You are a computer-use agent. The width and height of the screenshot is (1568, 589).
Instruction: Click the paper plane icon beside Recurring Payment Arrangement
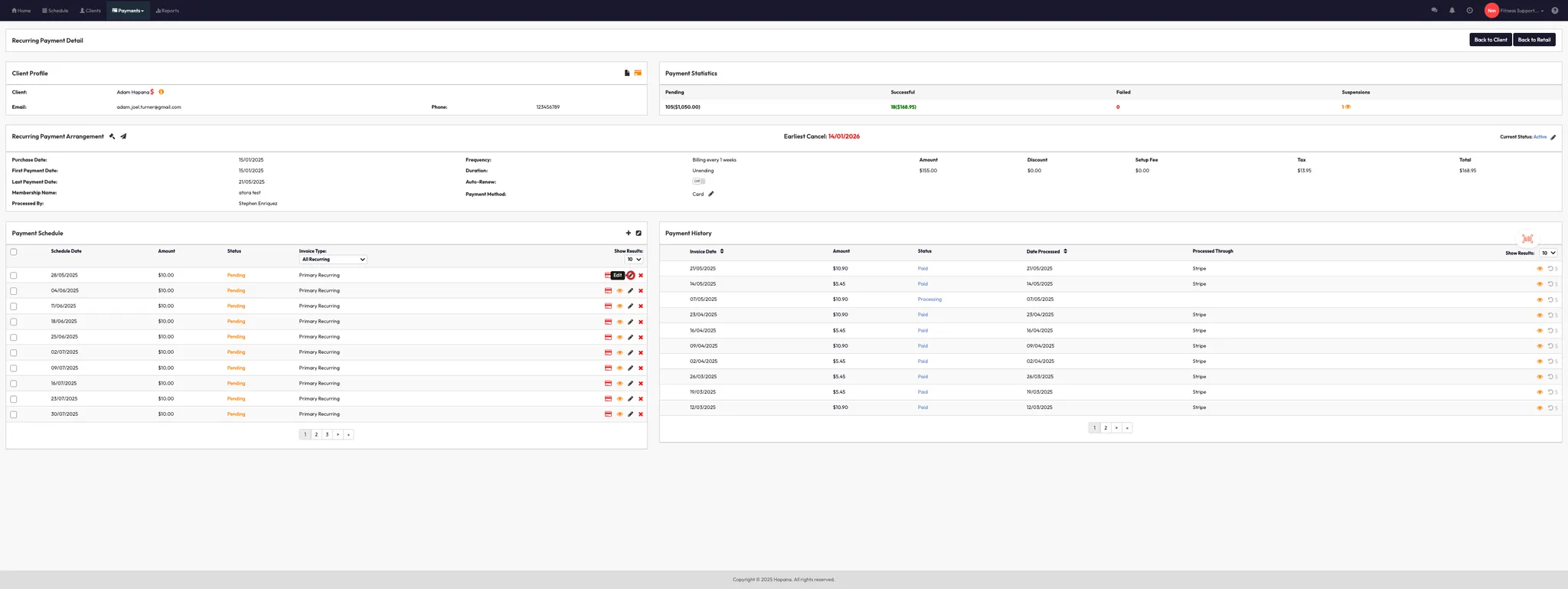pos(123,137)
